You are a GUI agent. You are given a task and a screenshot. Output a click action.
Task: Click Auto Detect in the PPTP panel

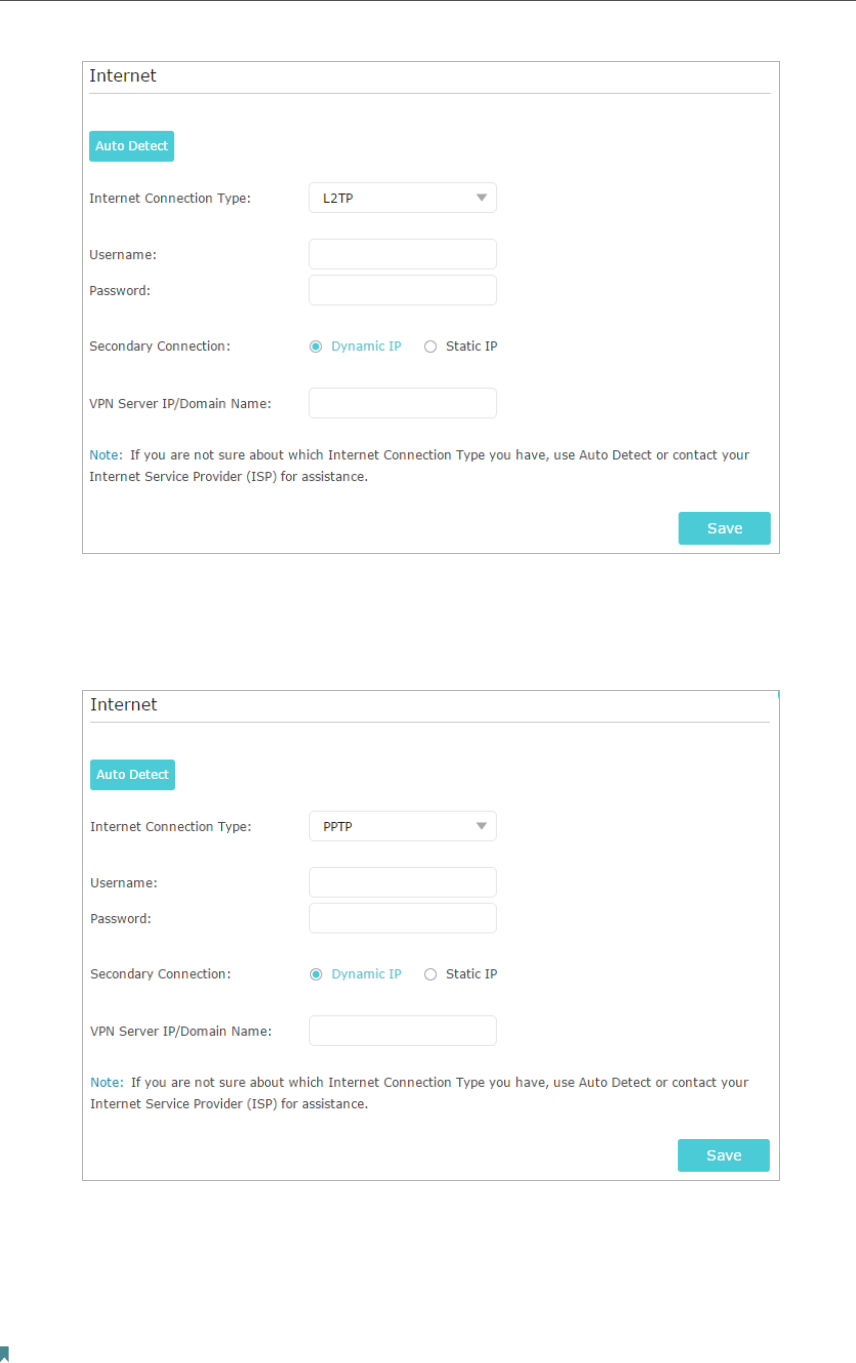[132, 775]
